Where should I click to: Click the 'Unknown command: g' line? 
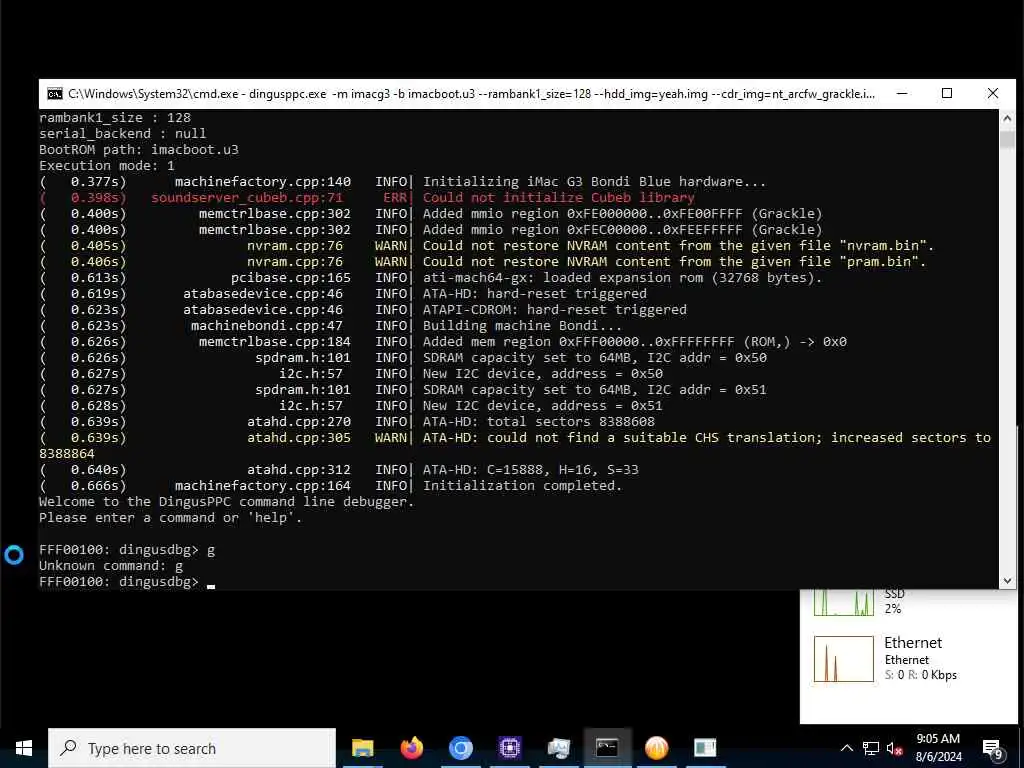pos(111,566)
